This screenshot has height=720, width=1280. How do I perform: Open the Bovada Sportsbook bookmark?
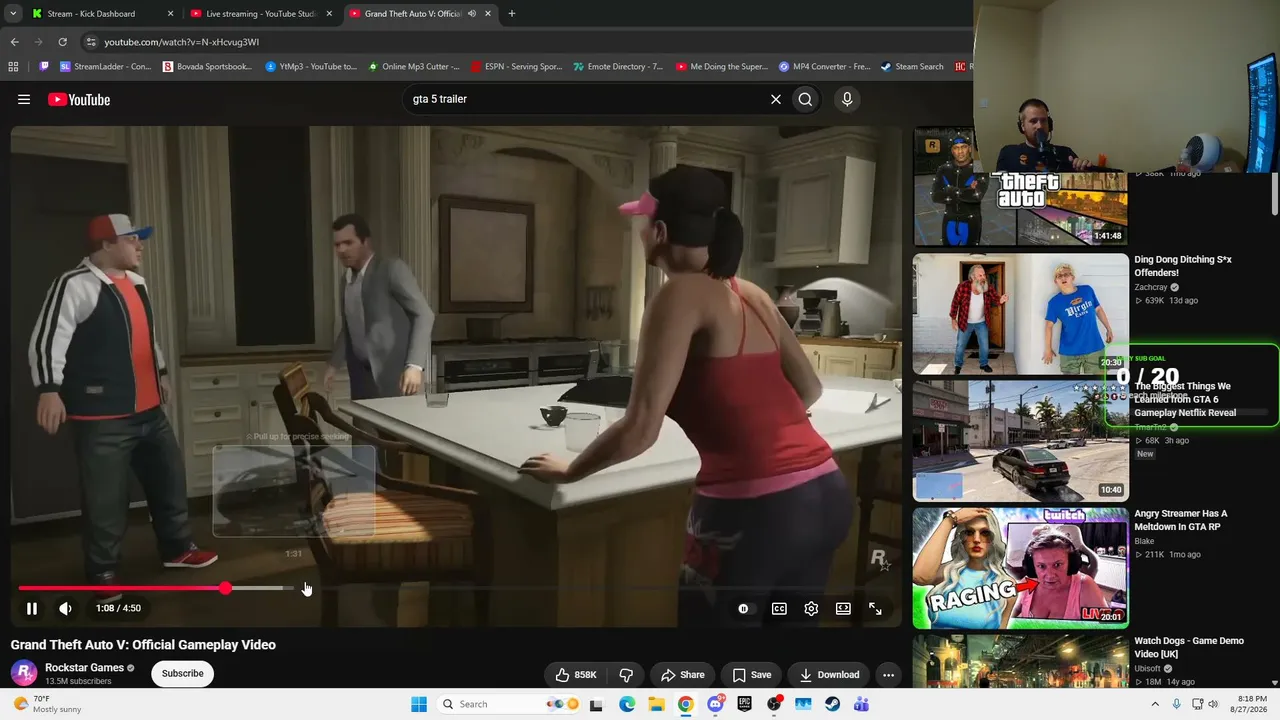pyautogui.click(x=207, y=67)
